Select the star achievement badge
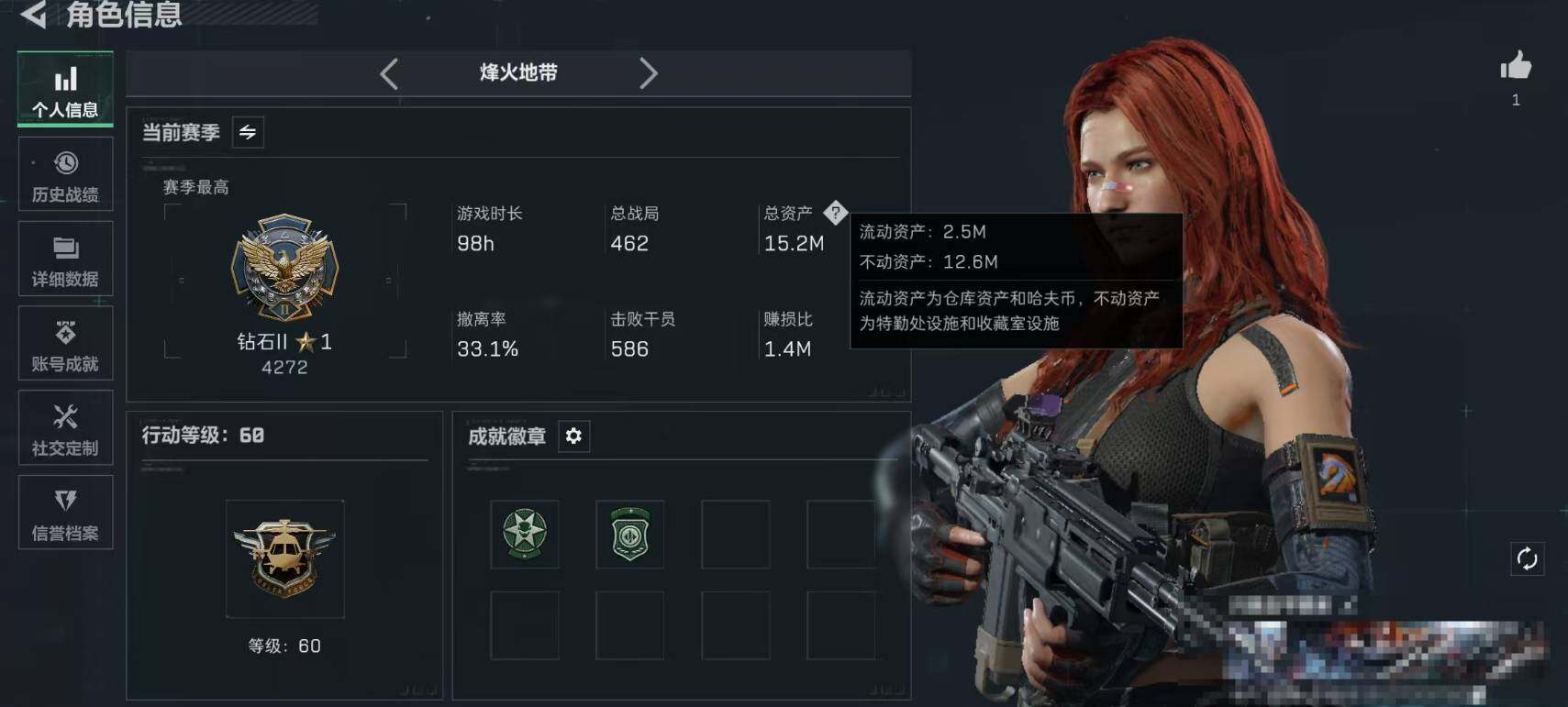Viewport: 1568px width, 707px height. [x=525, y=534]
